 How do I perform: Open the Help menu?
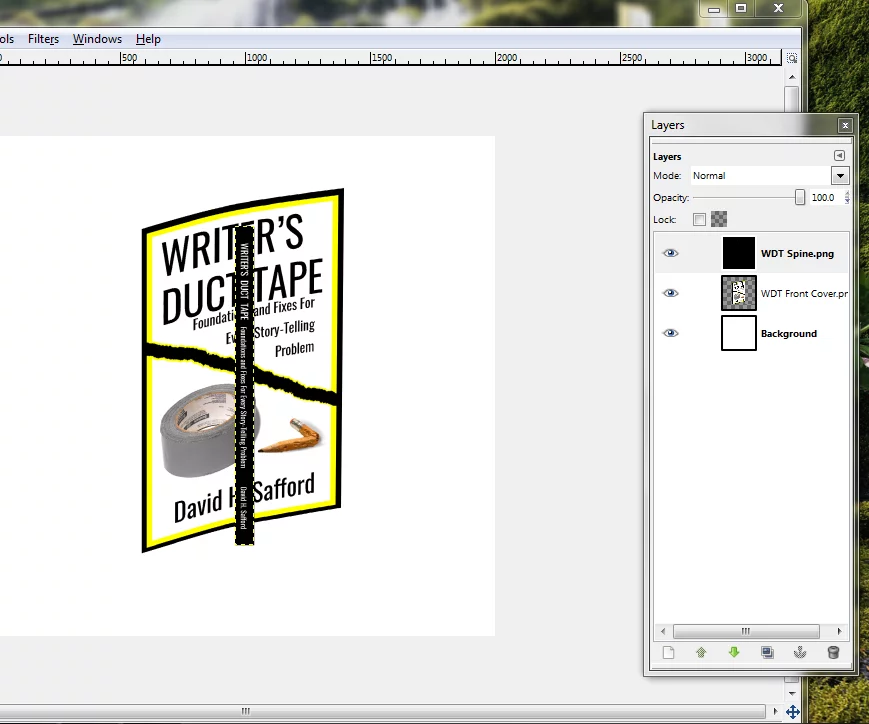[148, 39]
